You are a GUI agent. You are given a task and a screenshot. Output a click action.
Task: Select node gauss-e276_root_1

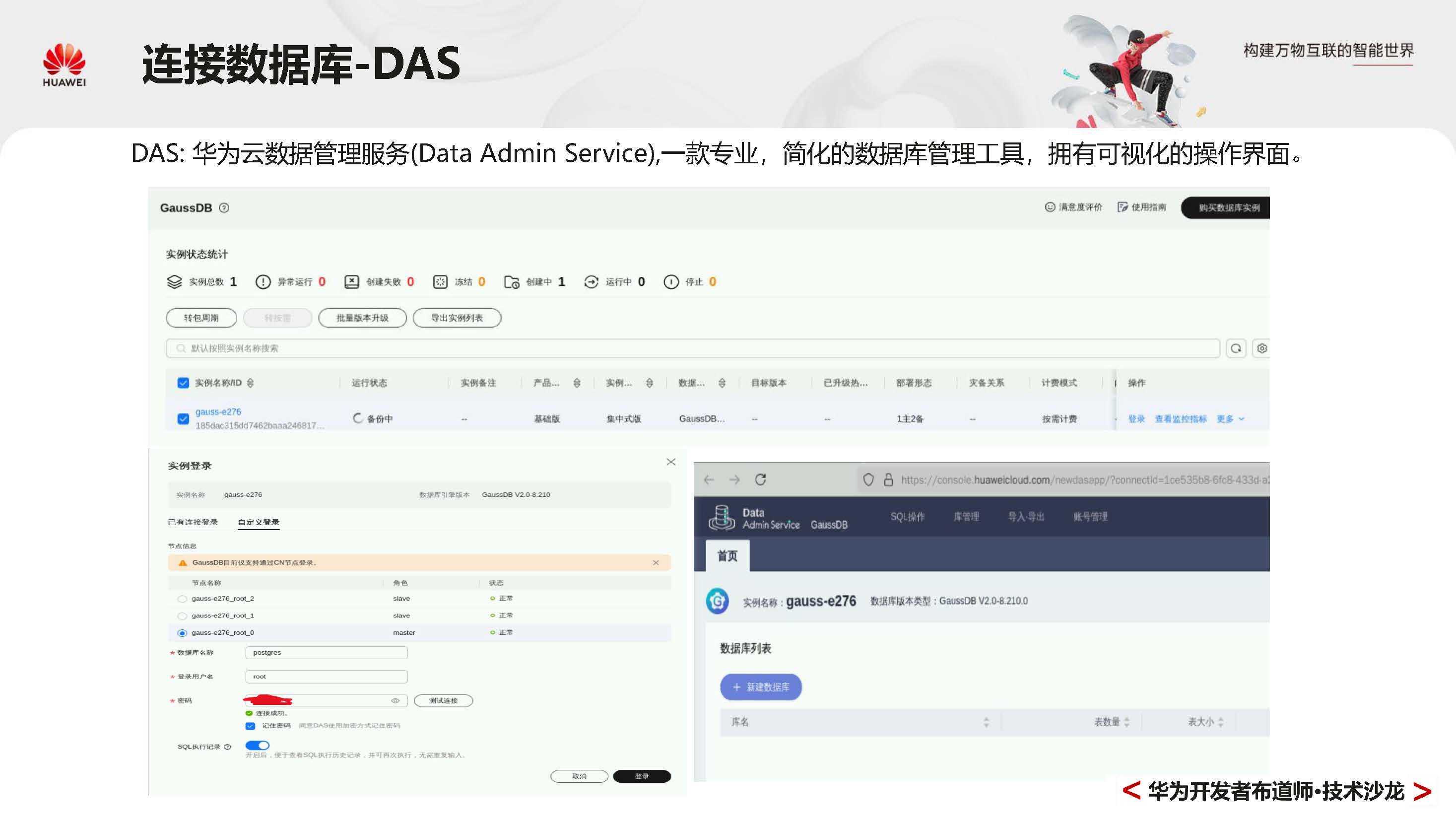[x=182, y=616]
